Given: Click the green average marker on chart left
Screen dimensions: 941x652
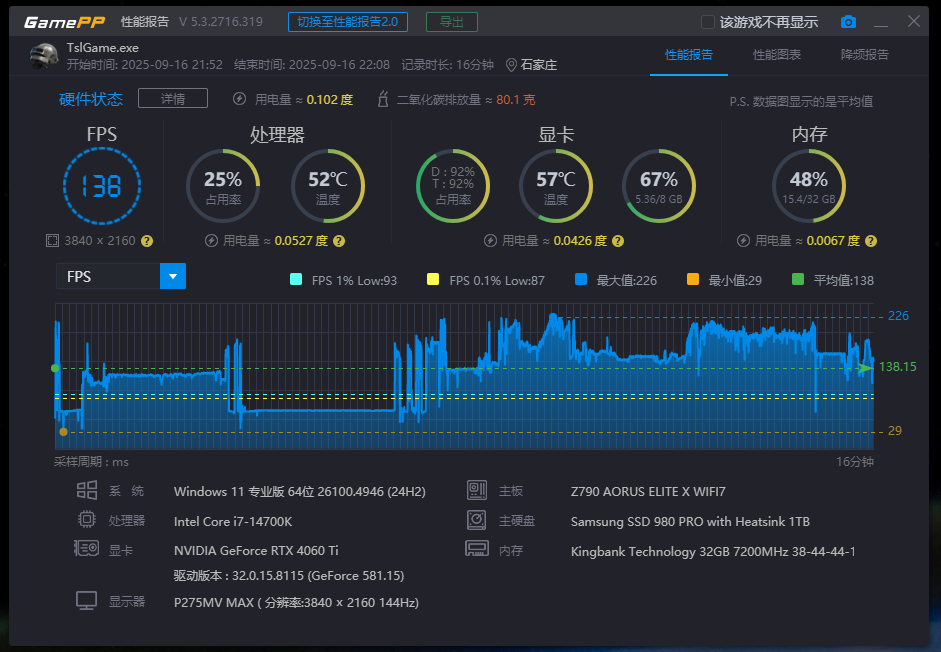Looking at the screenshot, I should (x=55, y=368).
